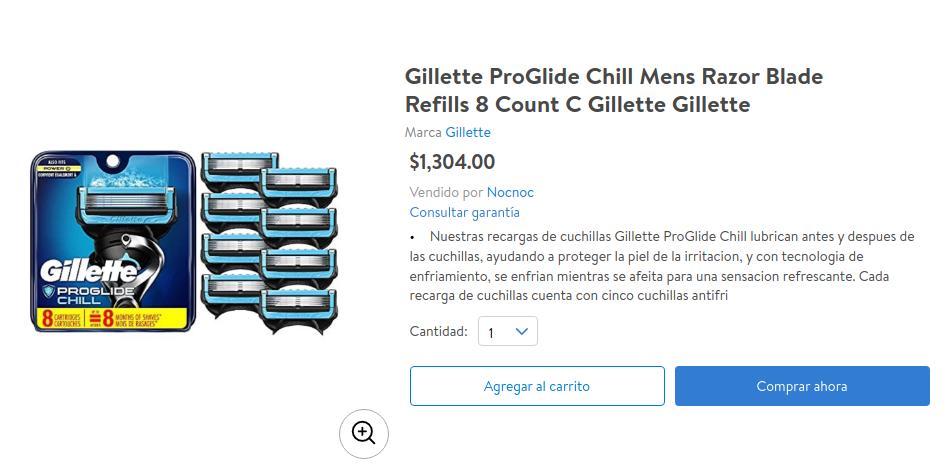
Task: Click the top-left loose razor cartridge
Action: (x=239, y=171)
